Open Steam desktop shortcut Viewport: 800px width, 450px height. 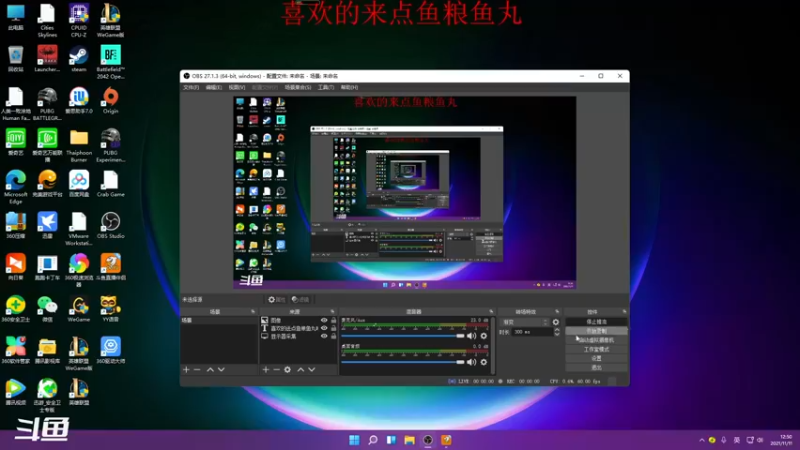pos(79,59)
